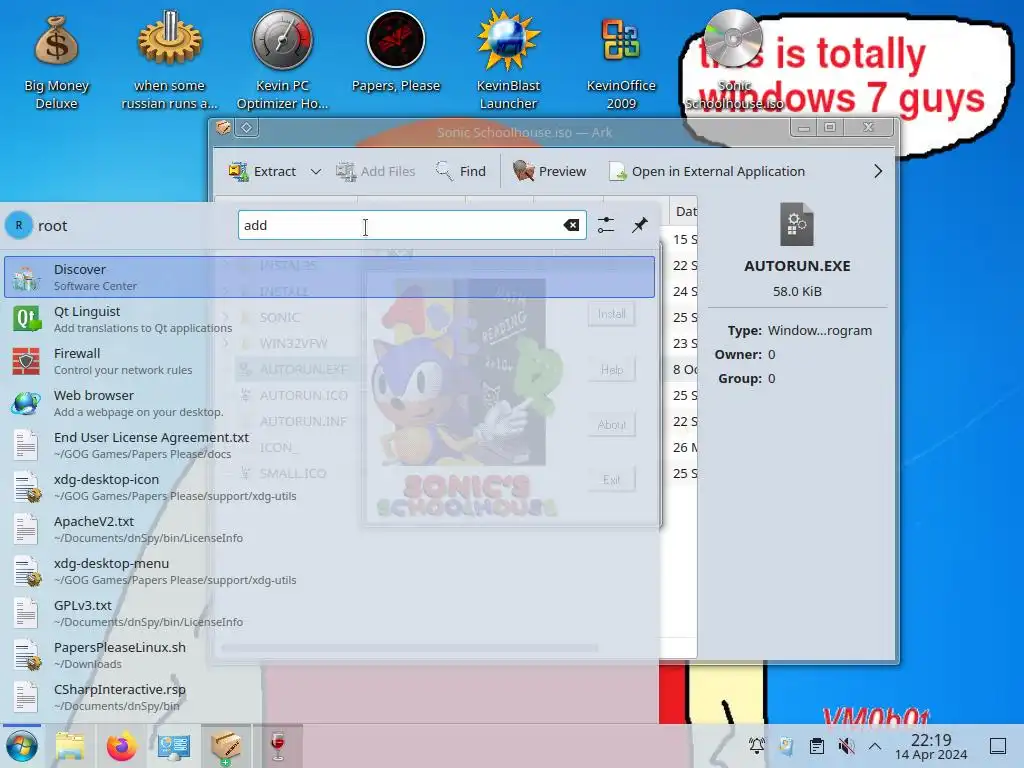
Task: Click the keep-on-all-desktops icon in Ark titlebar
Action: tap(247, 127)
